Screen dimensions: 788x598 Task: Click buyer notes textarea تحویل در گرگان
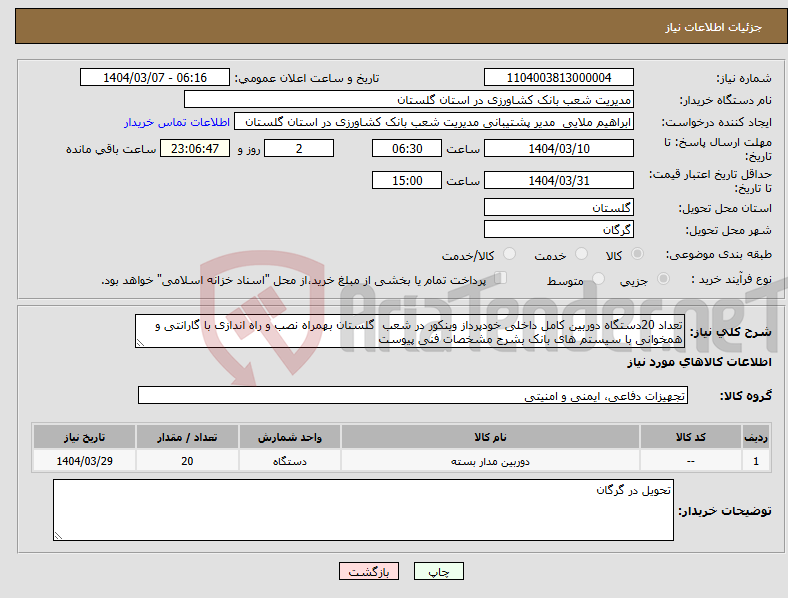363,510
